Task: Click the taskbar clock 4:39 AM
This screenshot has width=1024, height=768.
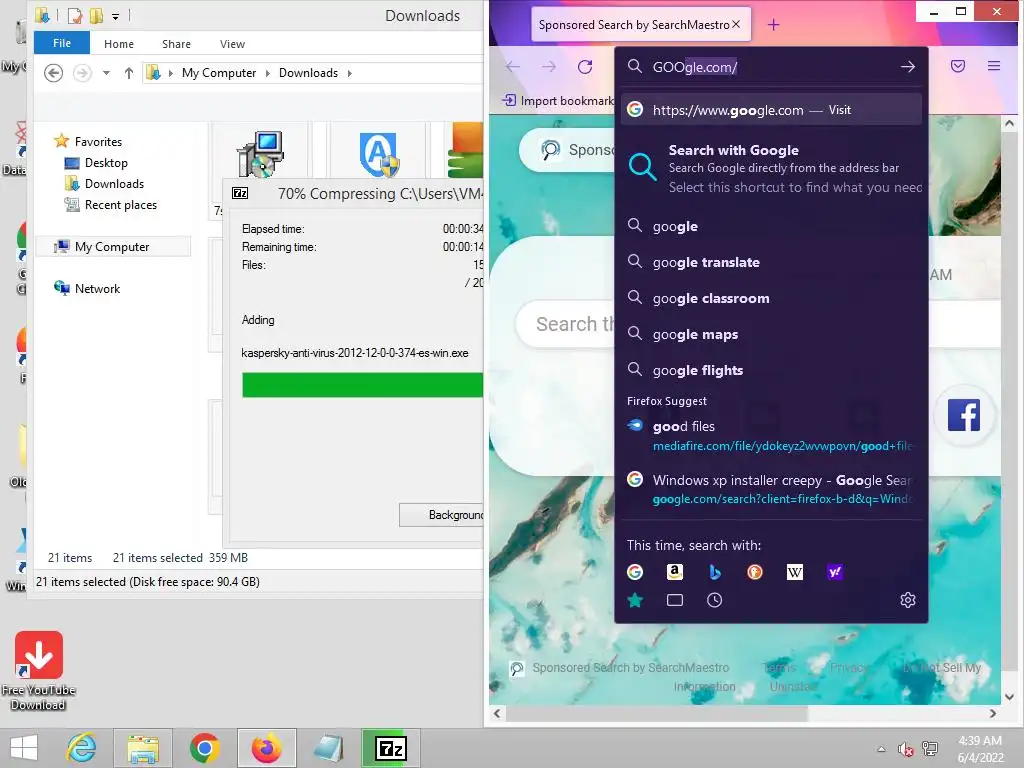Action: [980, 741]
